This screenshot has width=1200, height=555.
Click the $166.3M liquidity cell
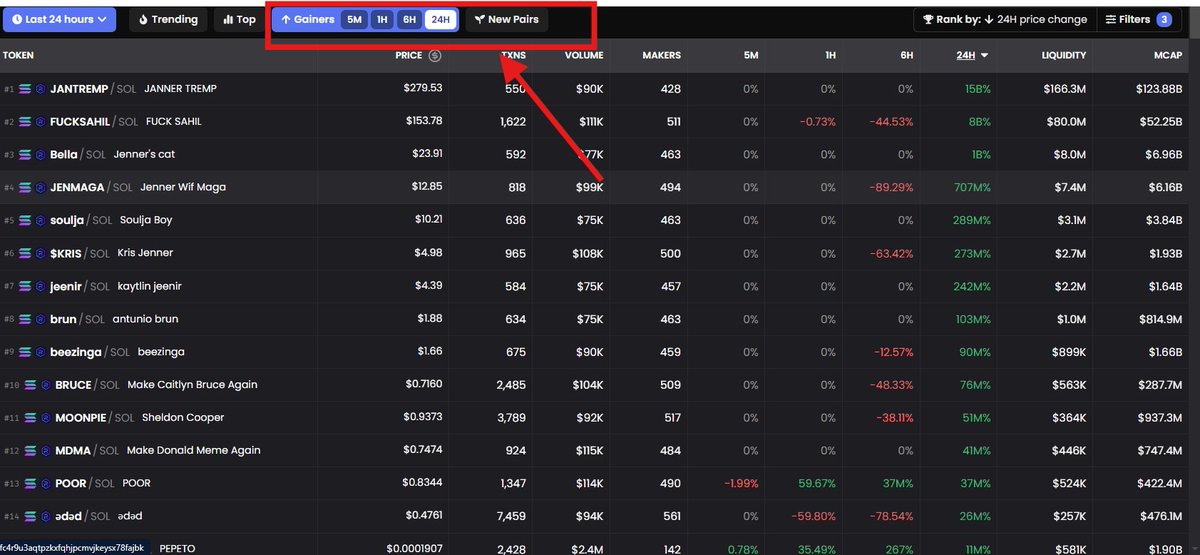[x=1064, y=89]
